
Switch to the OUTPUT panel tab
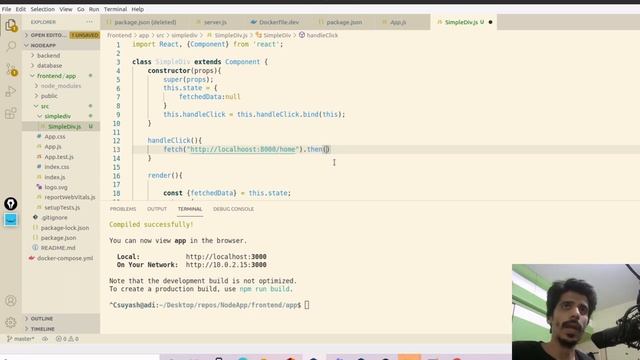point(157,209)
